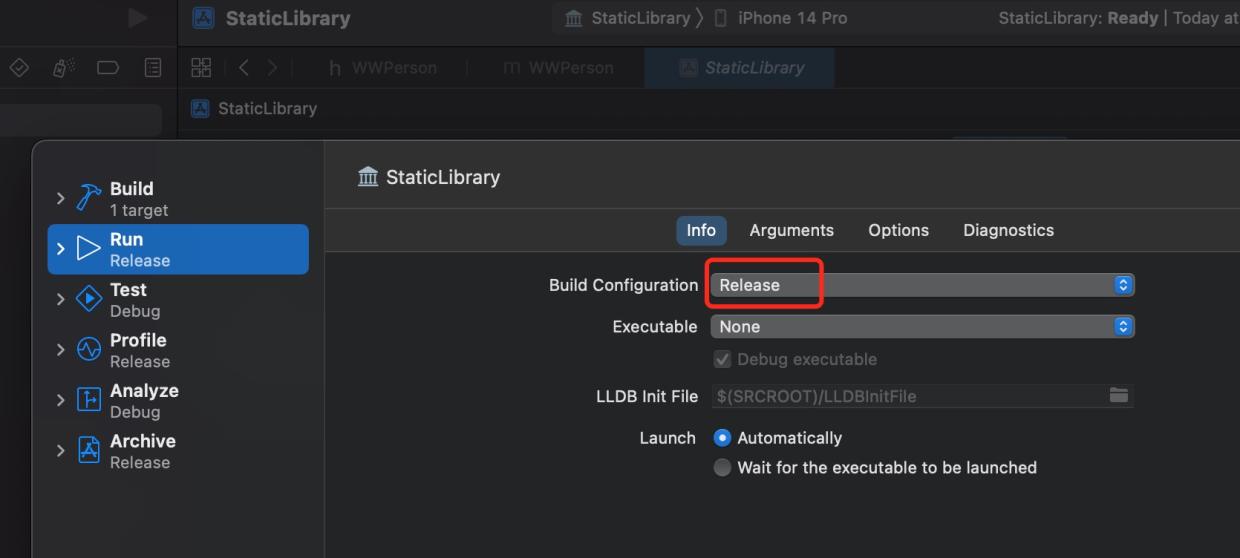Open the Build Configuration Release dropdown
Image resolution: width=1240 pixels, height=558 pixels.
[x=922, y=285]
